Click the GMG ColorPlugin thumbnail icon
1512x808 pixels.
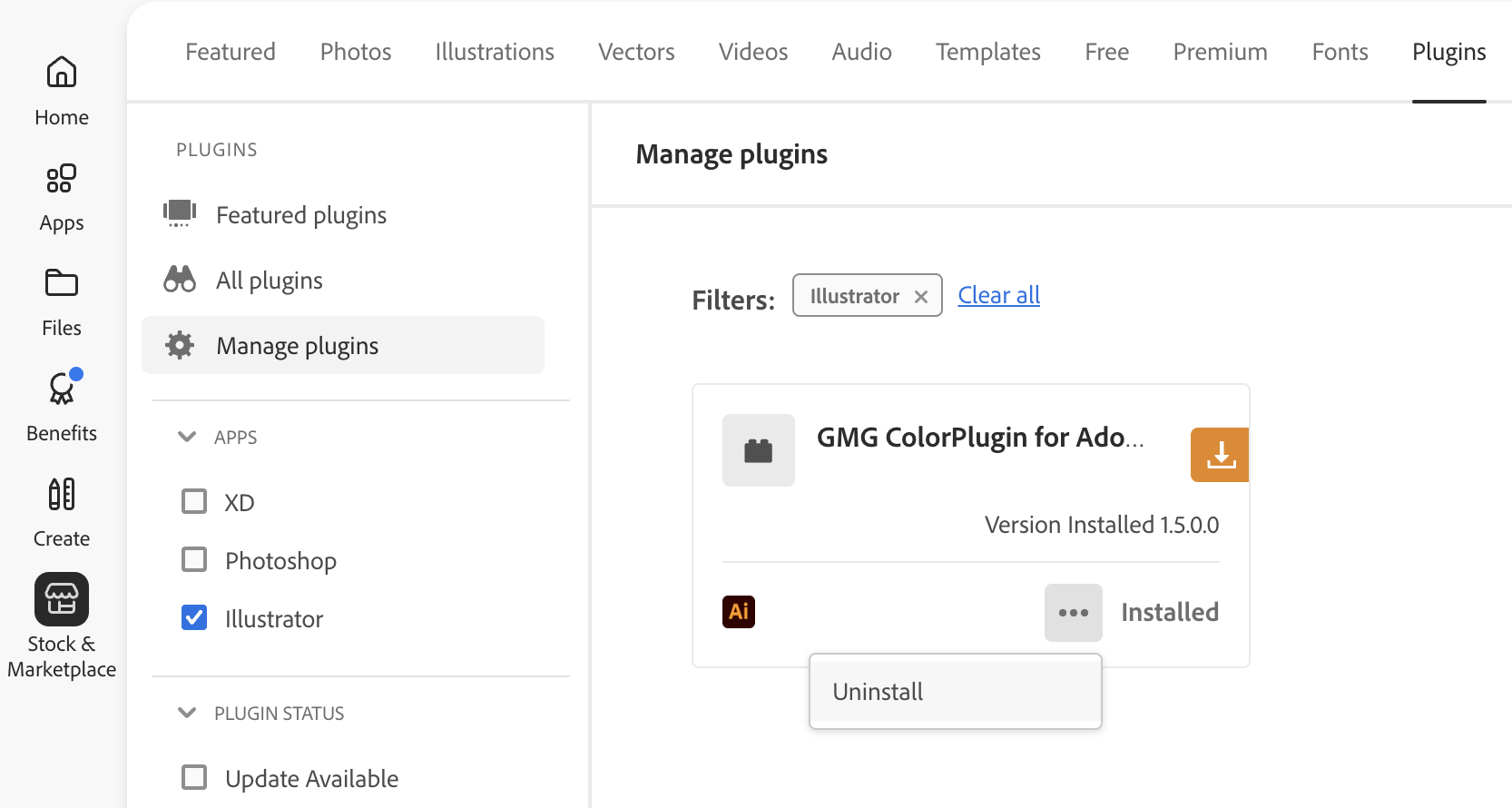pos(759,450)
